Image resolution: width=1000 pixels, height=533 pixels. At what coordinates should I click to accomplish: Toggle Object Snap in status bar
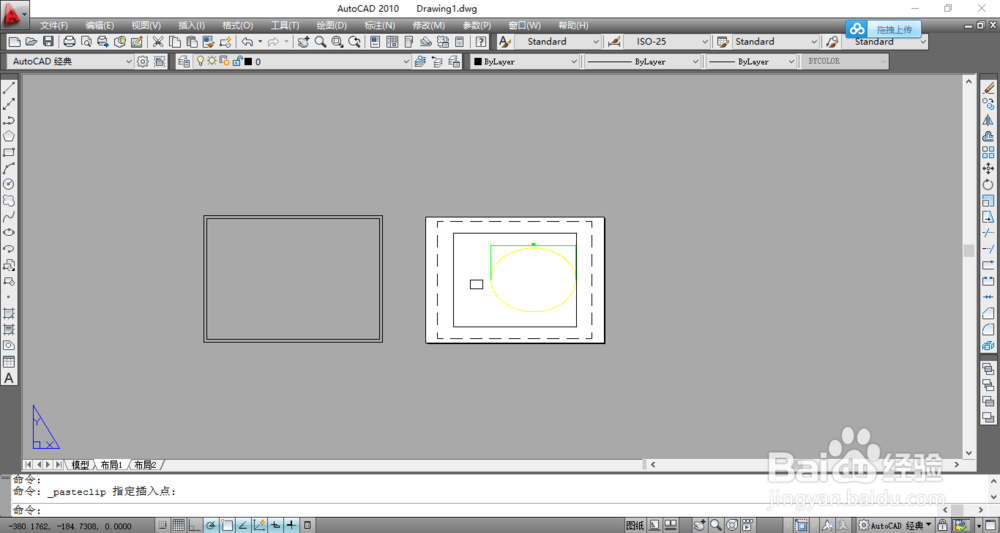[x=227, y=525]
